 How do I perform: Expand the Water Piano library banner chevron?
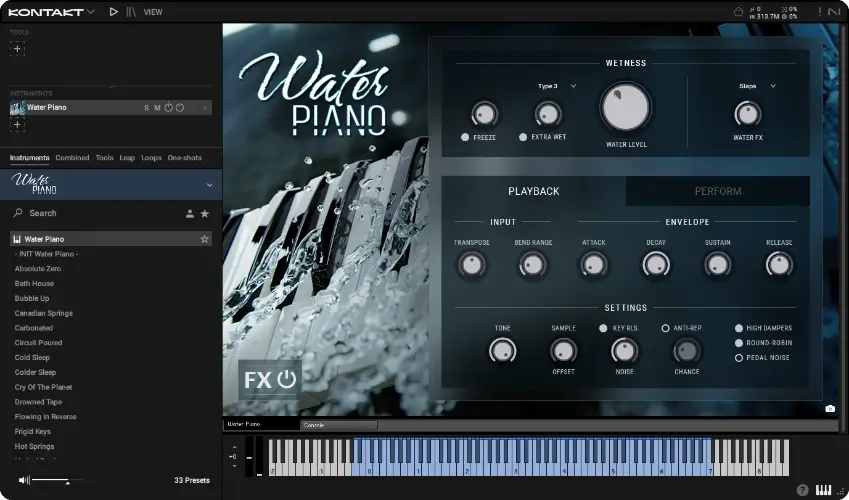click(x=209, y=185)
